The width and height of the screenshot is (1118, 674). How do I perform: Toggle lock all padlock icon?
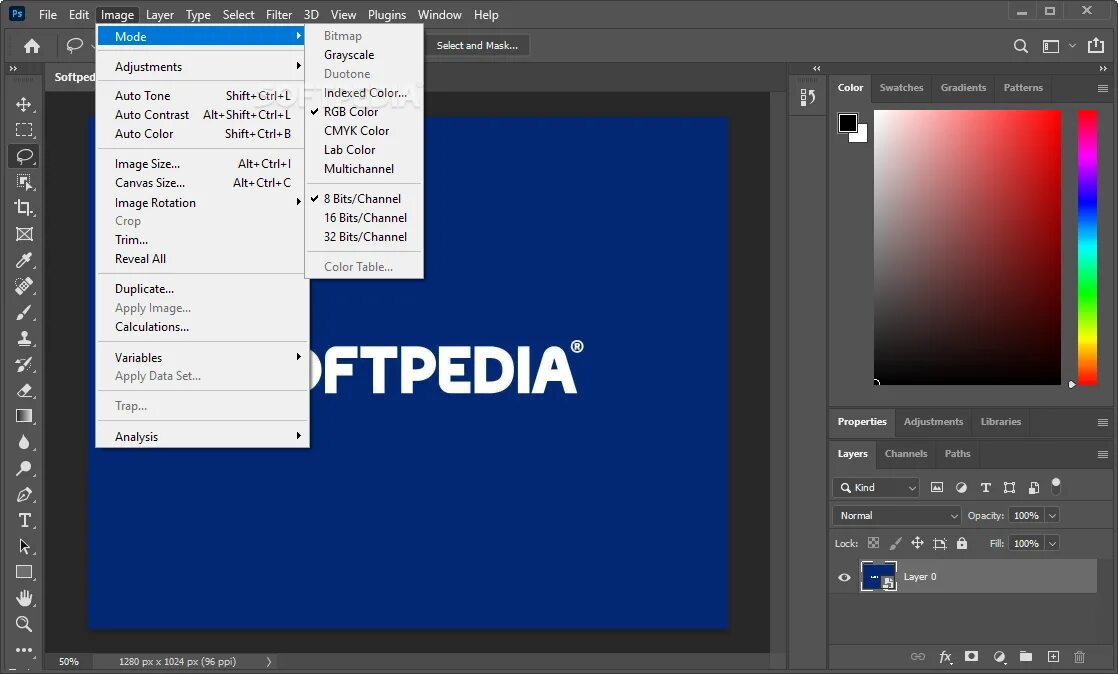(x=962, y=543)
